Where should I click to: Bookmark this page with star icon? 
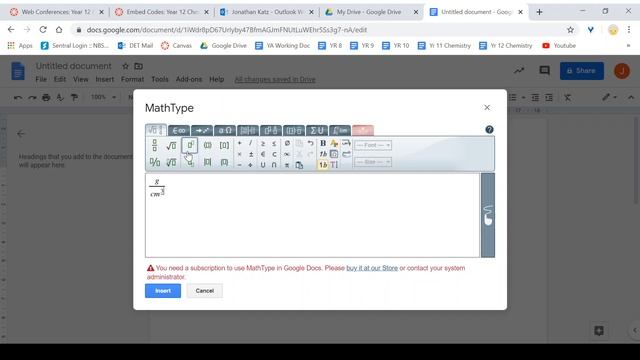[570, 30]
